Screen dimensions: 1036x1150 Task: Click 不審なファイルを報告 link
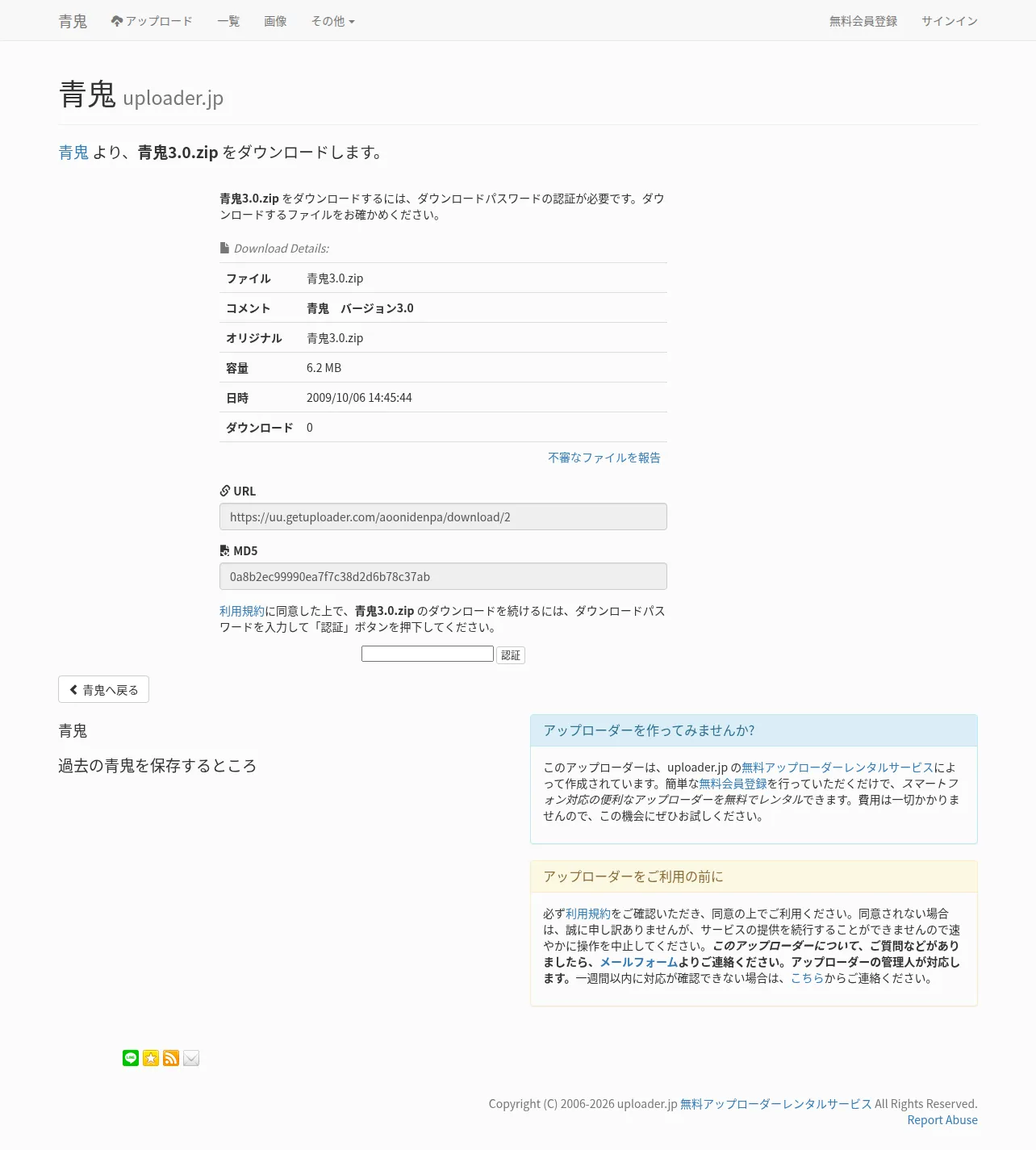point(604,458)
